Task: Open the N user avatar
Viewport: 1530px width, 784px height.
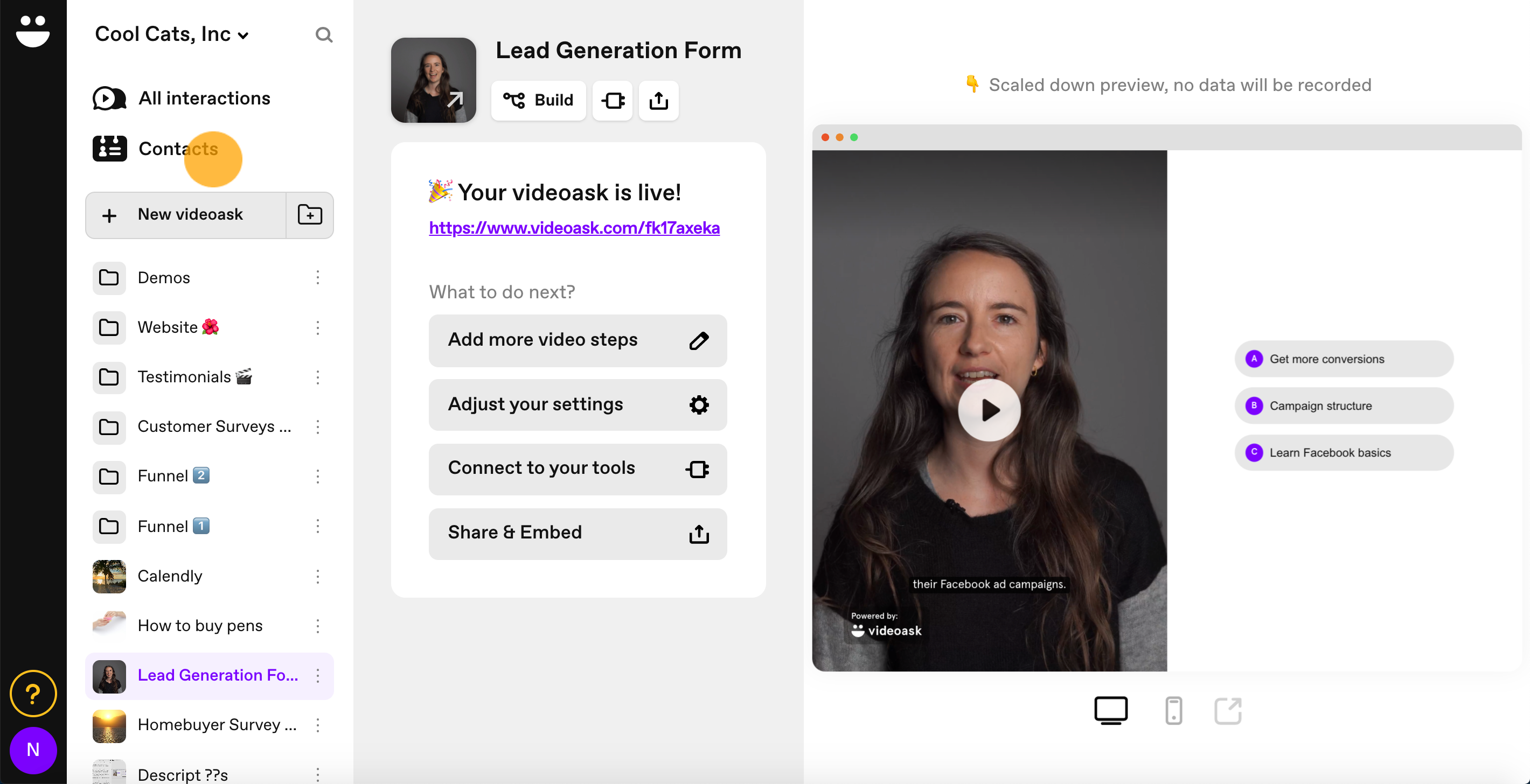Action: pos(33,750)
